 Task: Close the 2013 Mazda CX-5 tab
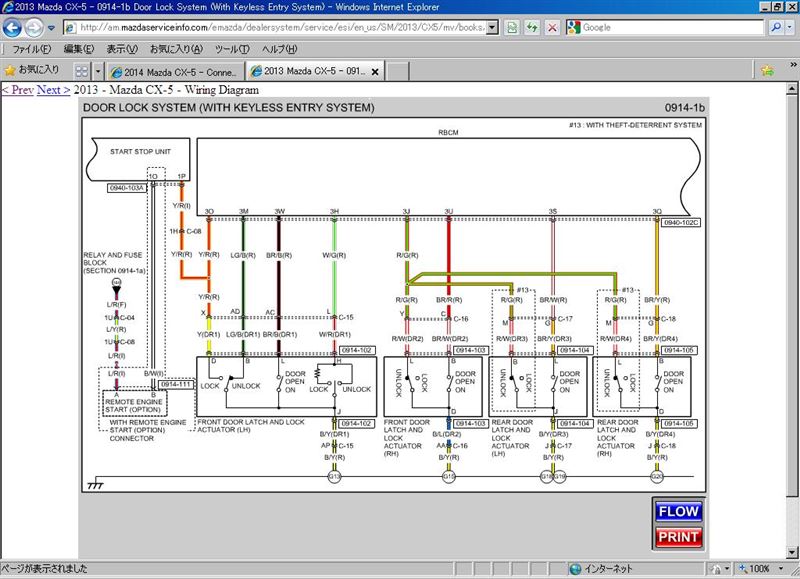pyautogui.click(x=375, y=72)
